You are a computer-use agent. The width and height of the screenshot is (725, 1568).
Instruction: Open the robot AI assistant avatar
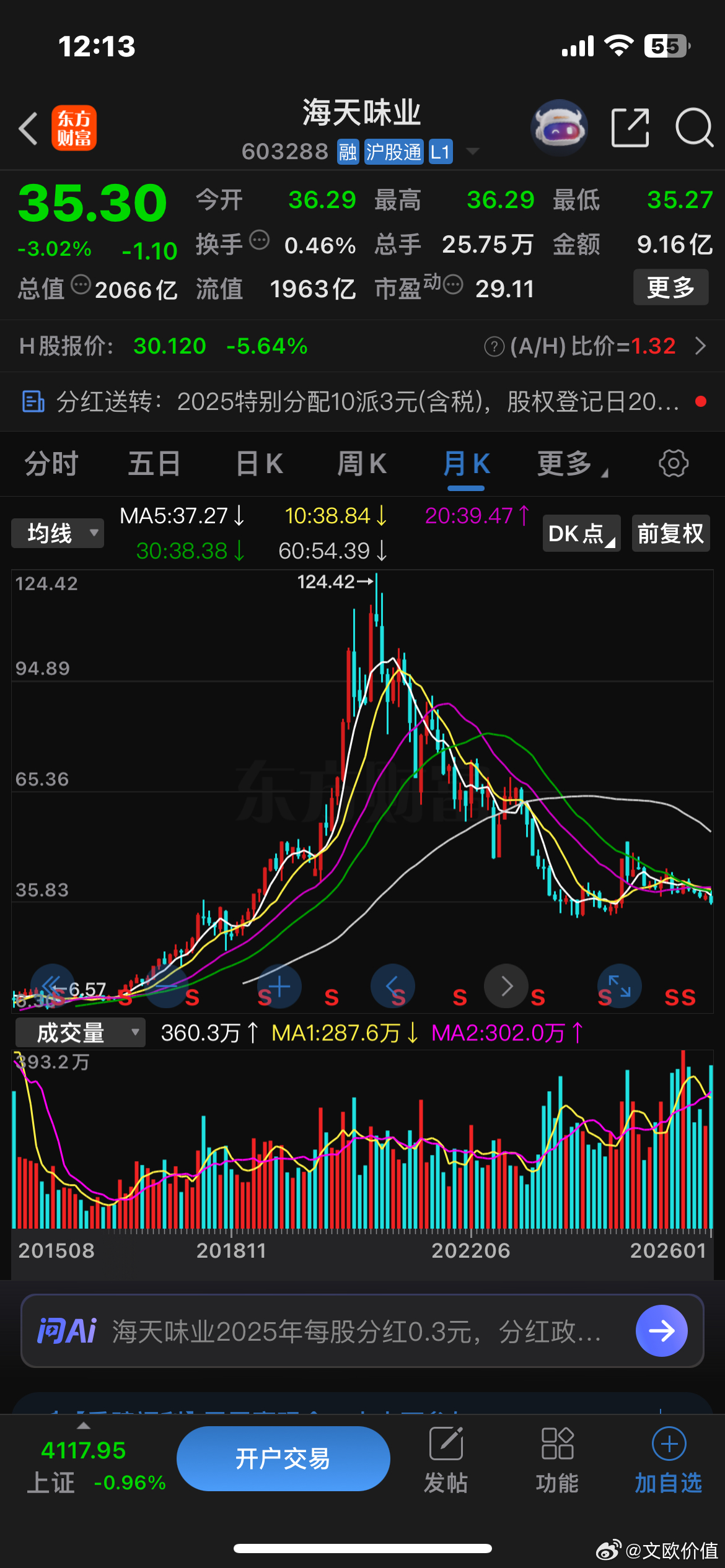coord(559,128)
